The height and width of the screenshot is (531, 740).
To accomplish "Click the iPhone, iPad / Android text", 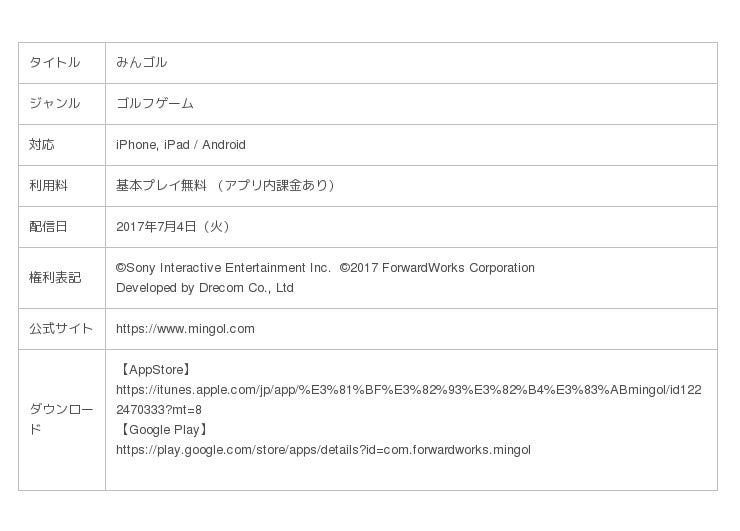I will (x=180, y=145).
